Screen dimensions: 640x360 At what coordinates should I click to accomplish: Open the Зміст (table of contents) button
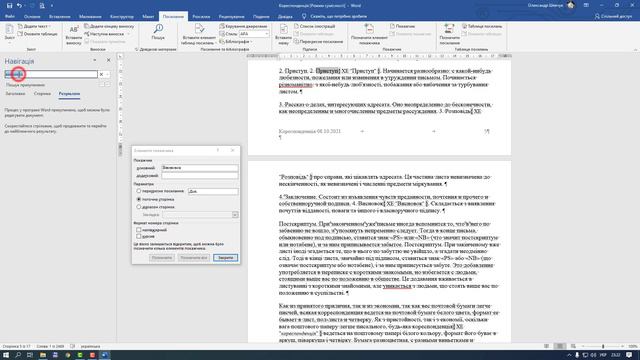coord(9,33)
